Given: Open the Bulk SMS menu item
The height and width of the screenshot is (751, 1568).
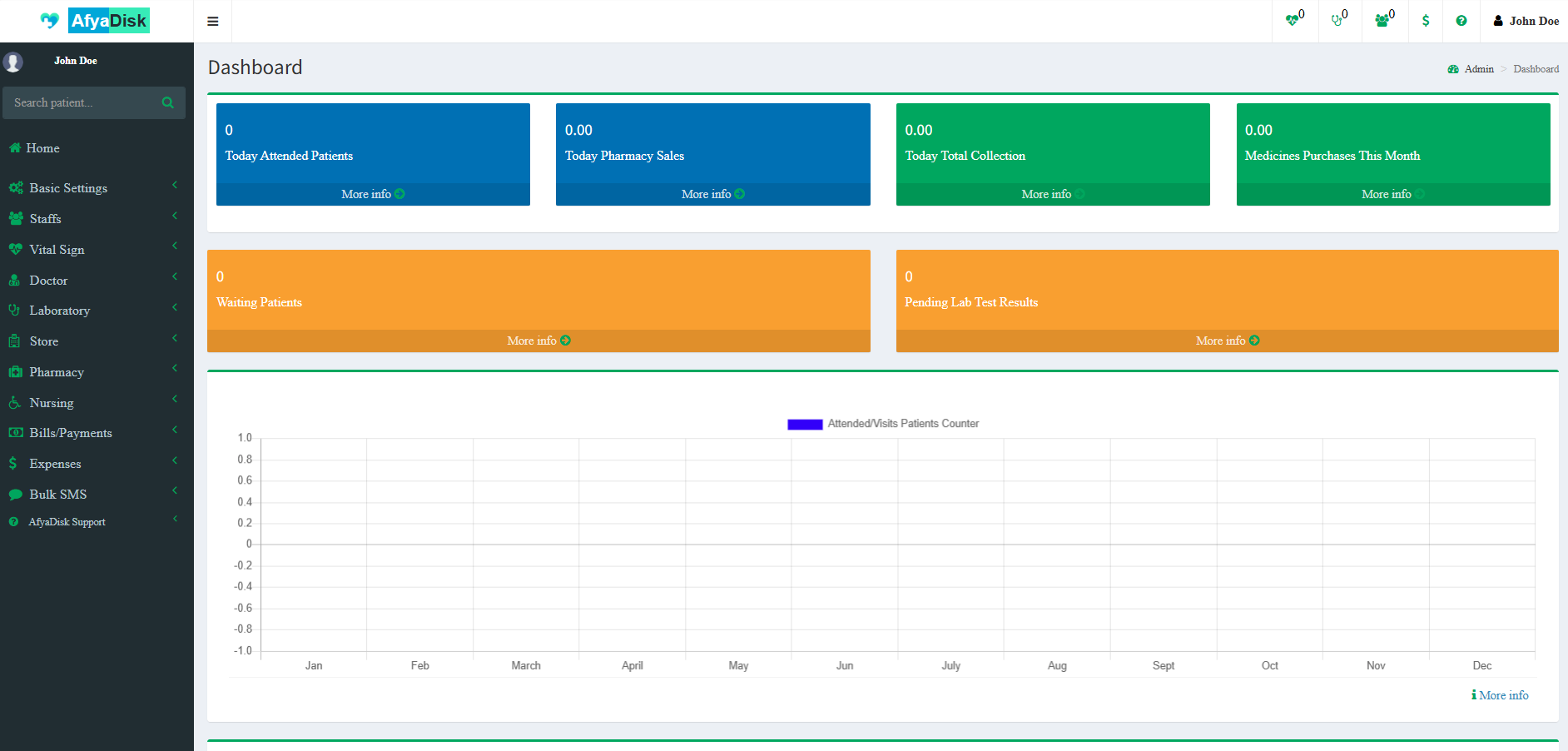Looking at the screenshot, I should [57, 494].
